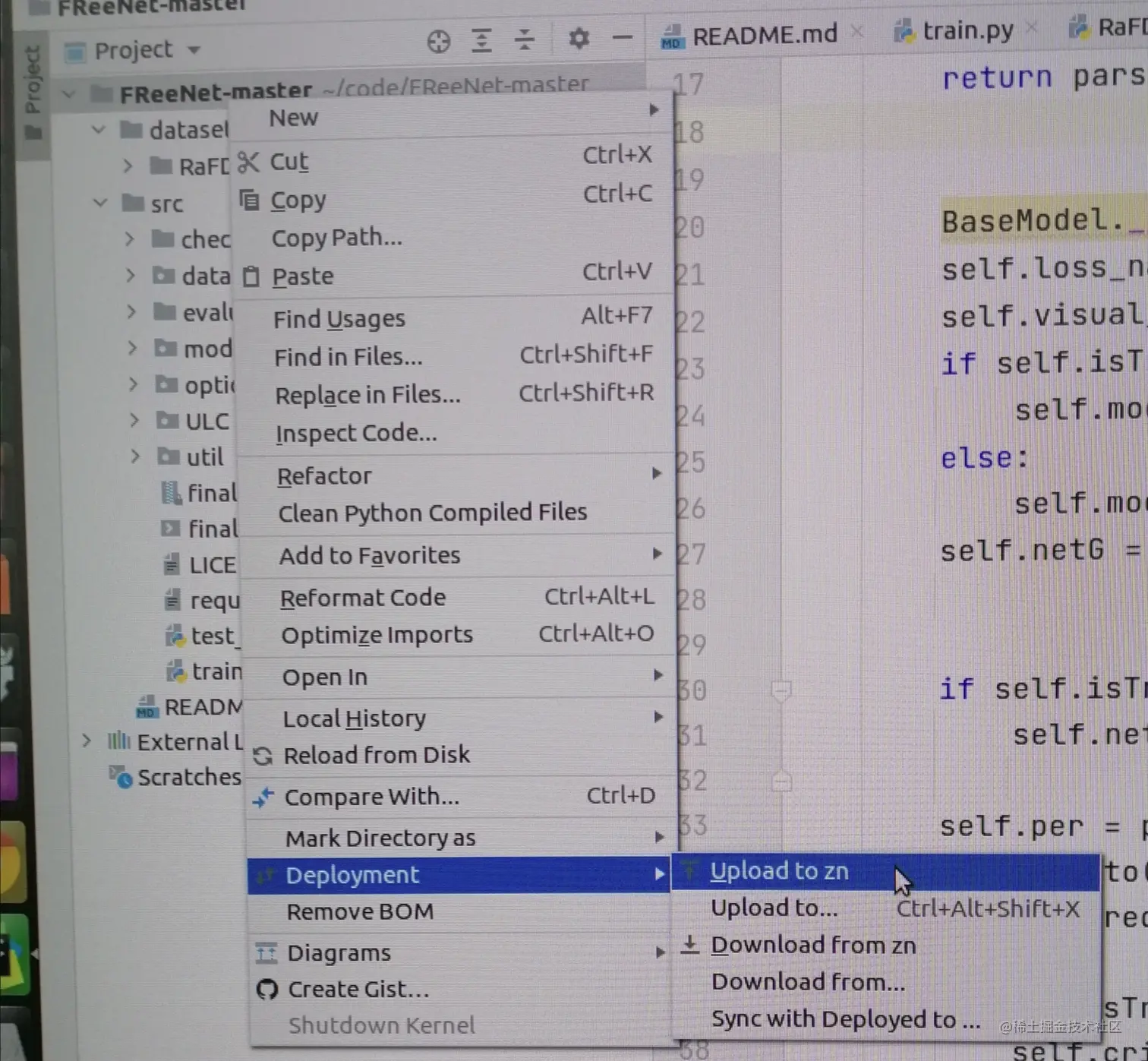Image resolution: width=1148 pixels, height=1061 pixels.
Task: Open Project panel settings gear
Action: 579,37
